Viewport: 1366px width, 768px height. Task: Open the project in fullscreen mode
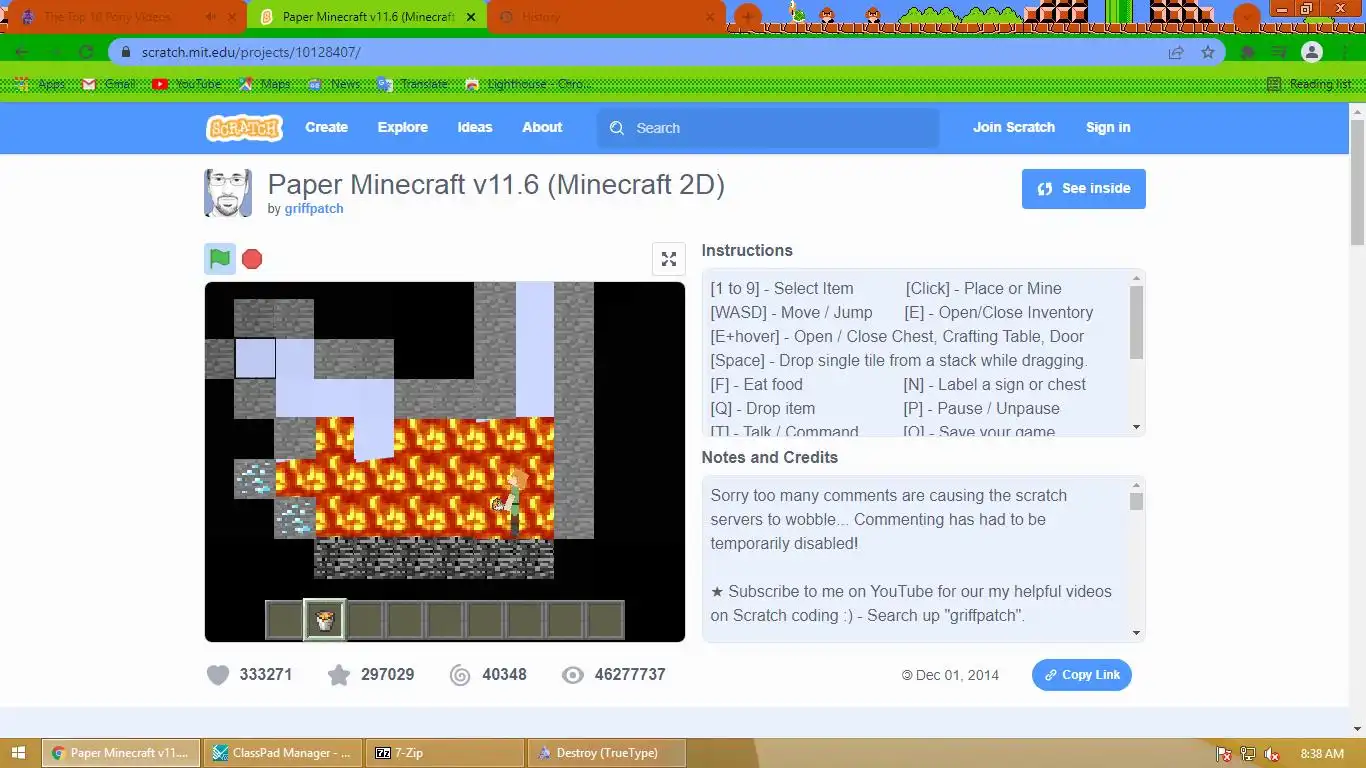point(669,259)
